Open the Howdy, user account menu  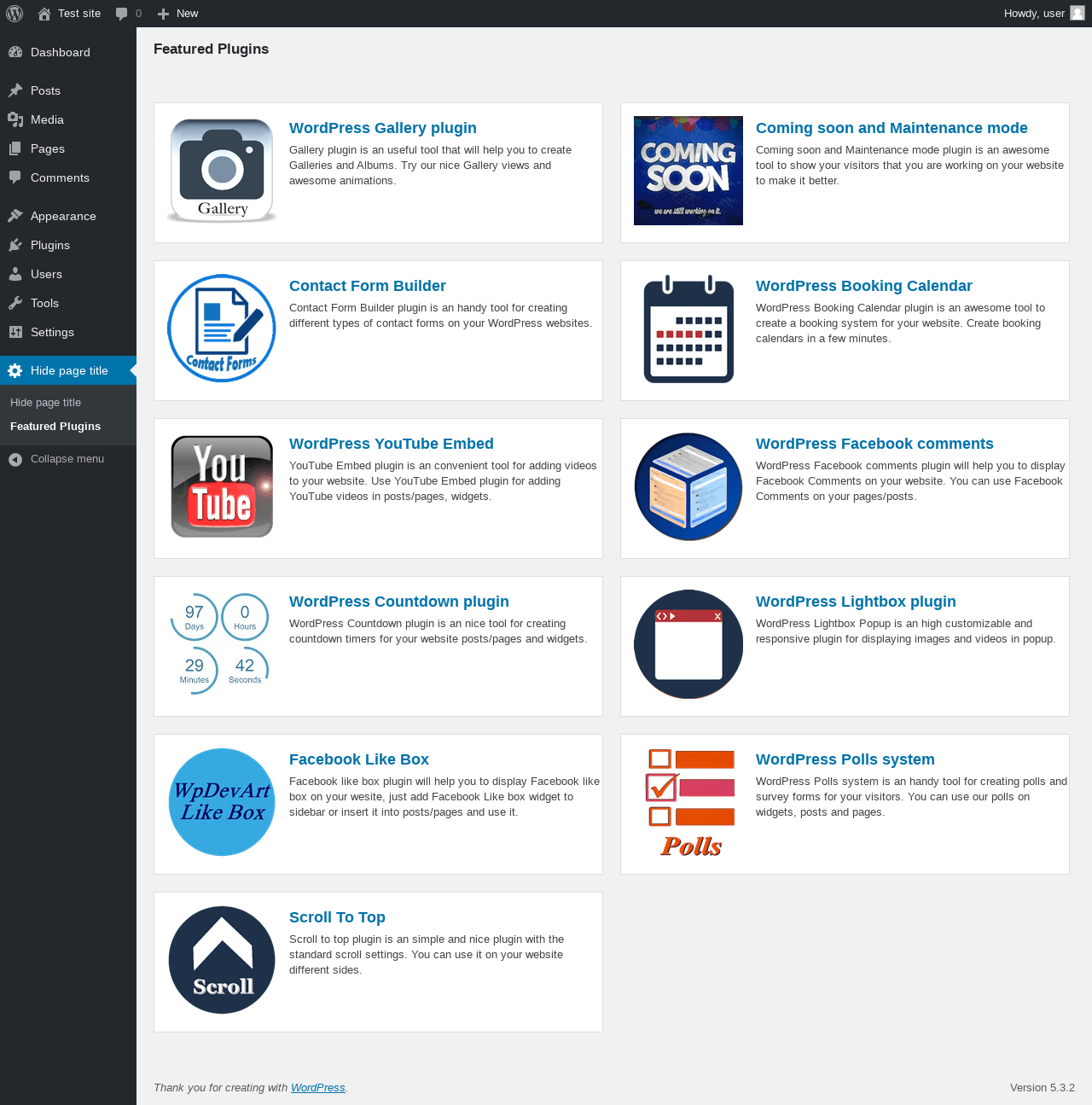coord(1044,14)
